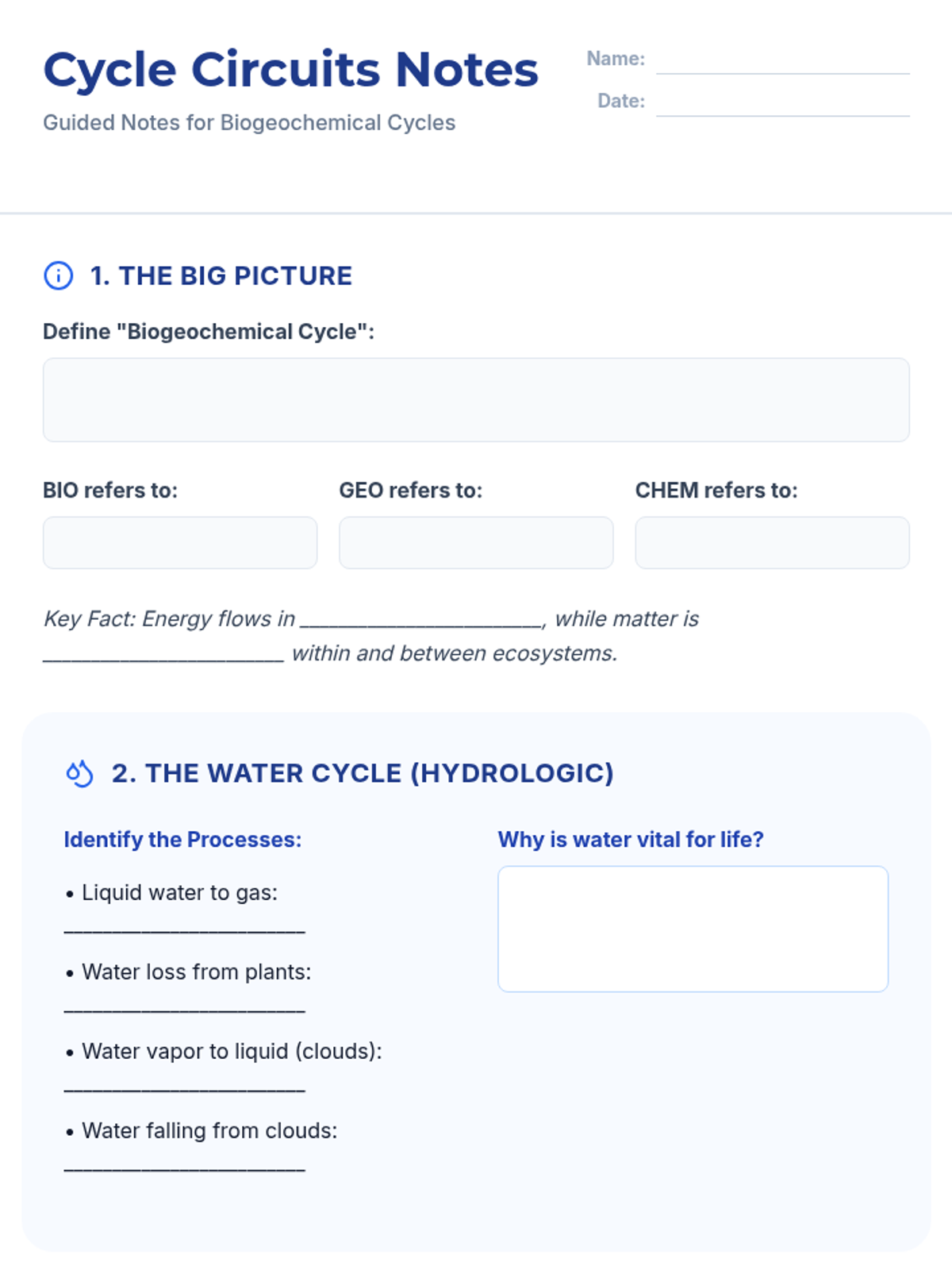Click the info icon beside The Big Picture
Viewport: 952px width, 1270px height.
tap(58, 275)
